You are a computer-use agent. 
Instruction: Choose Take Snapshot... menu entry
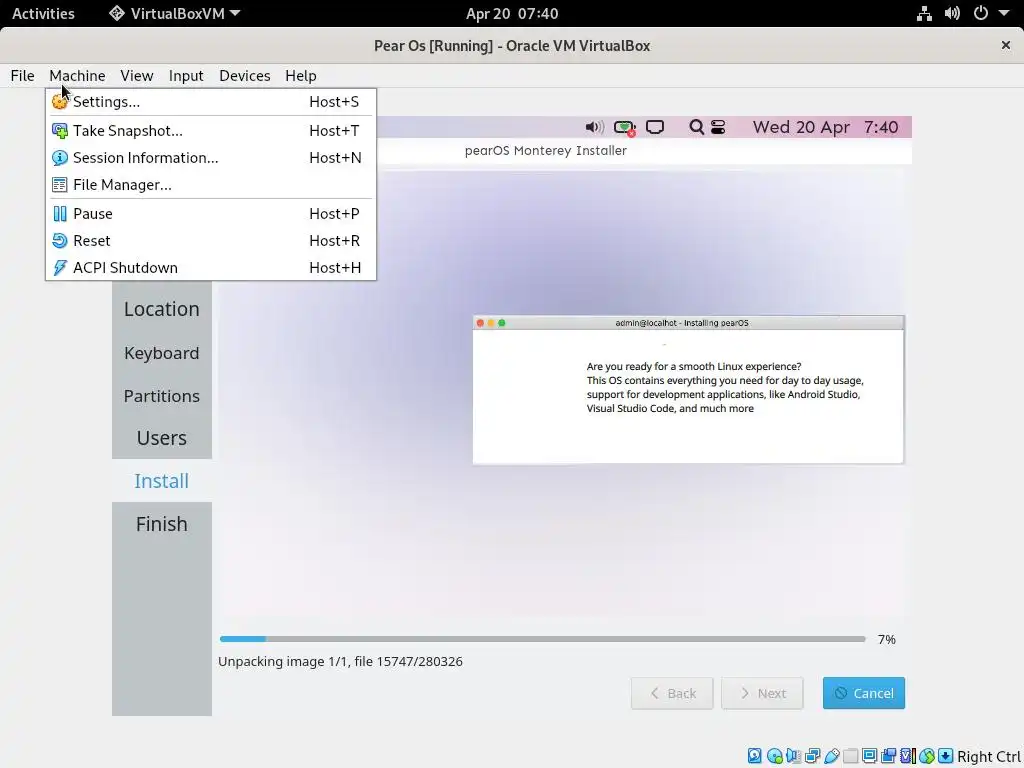click(211, 131)
